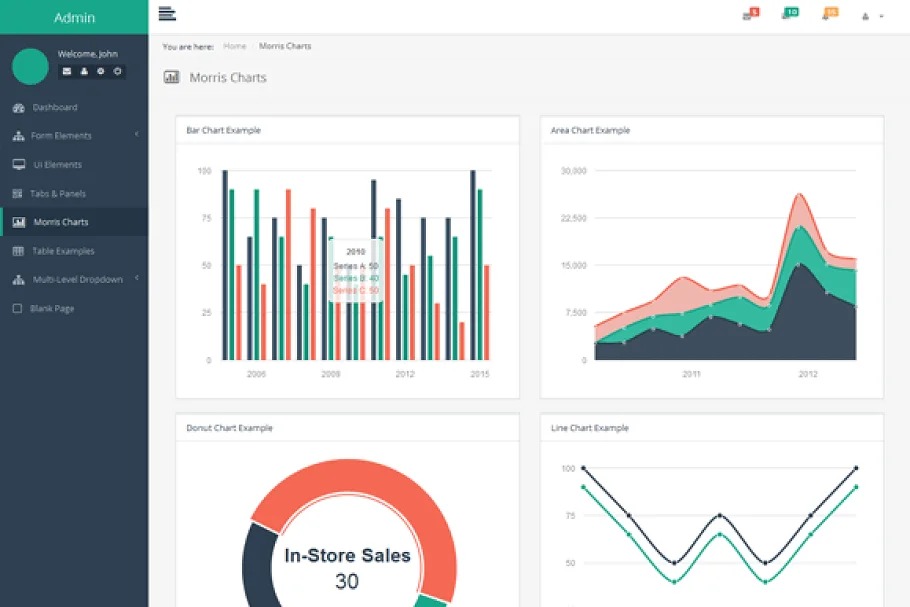Click the user profile icon under Welcome, John

[x=84, y=71]
